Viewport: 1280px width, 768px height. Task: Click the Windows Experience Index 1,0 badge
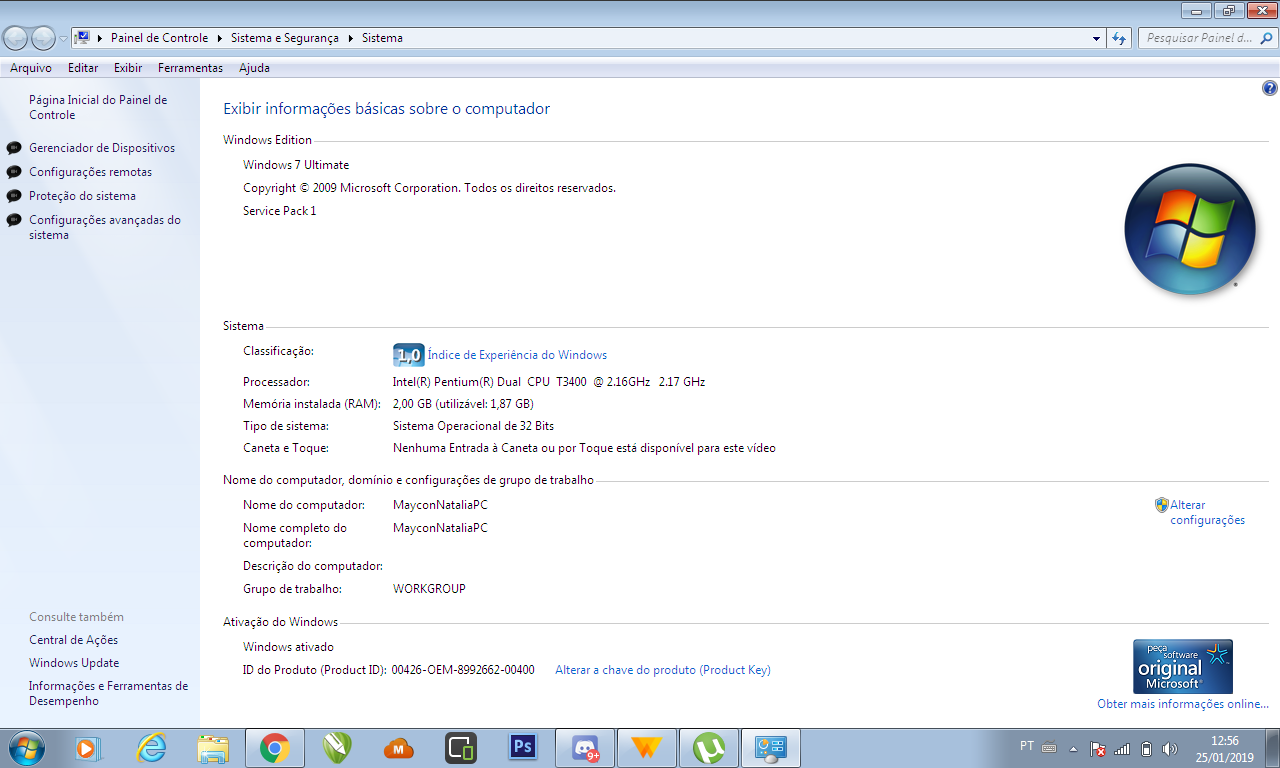click(409, 355)
